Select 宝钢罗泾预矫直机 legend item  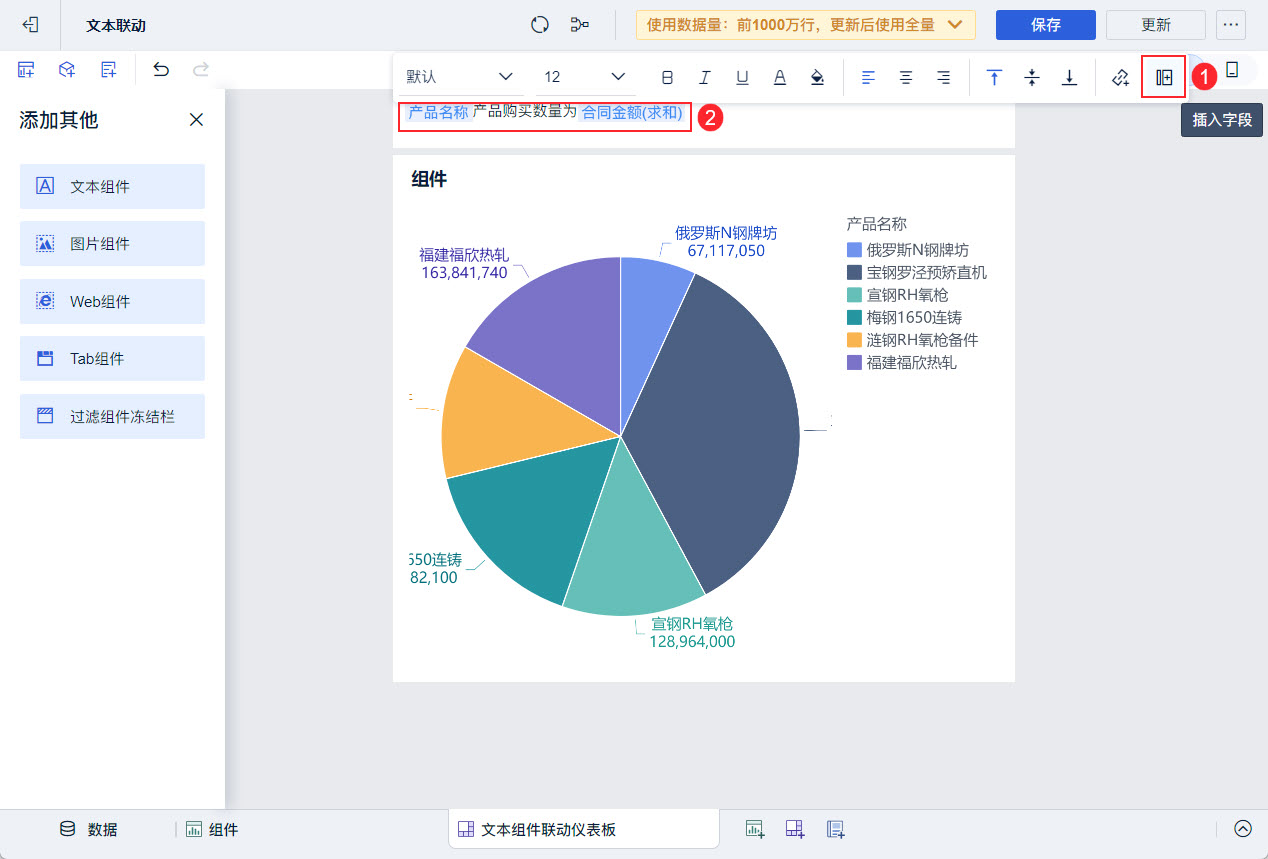tap(917, 272)
